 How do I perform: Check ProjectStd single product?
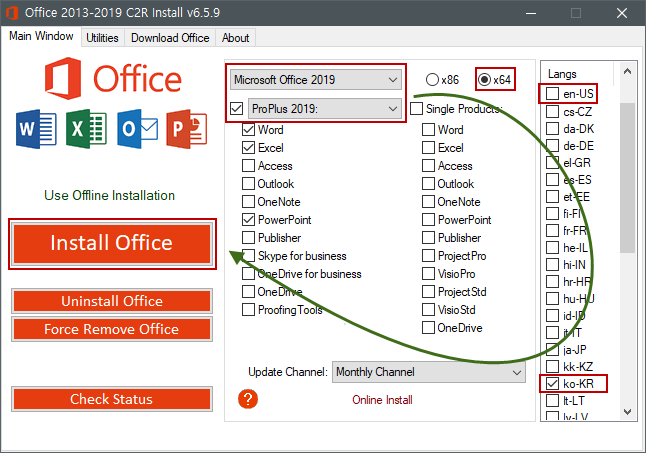pyautogui.click(x=428, y=292)
